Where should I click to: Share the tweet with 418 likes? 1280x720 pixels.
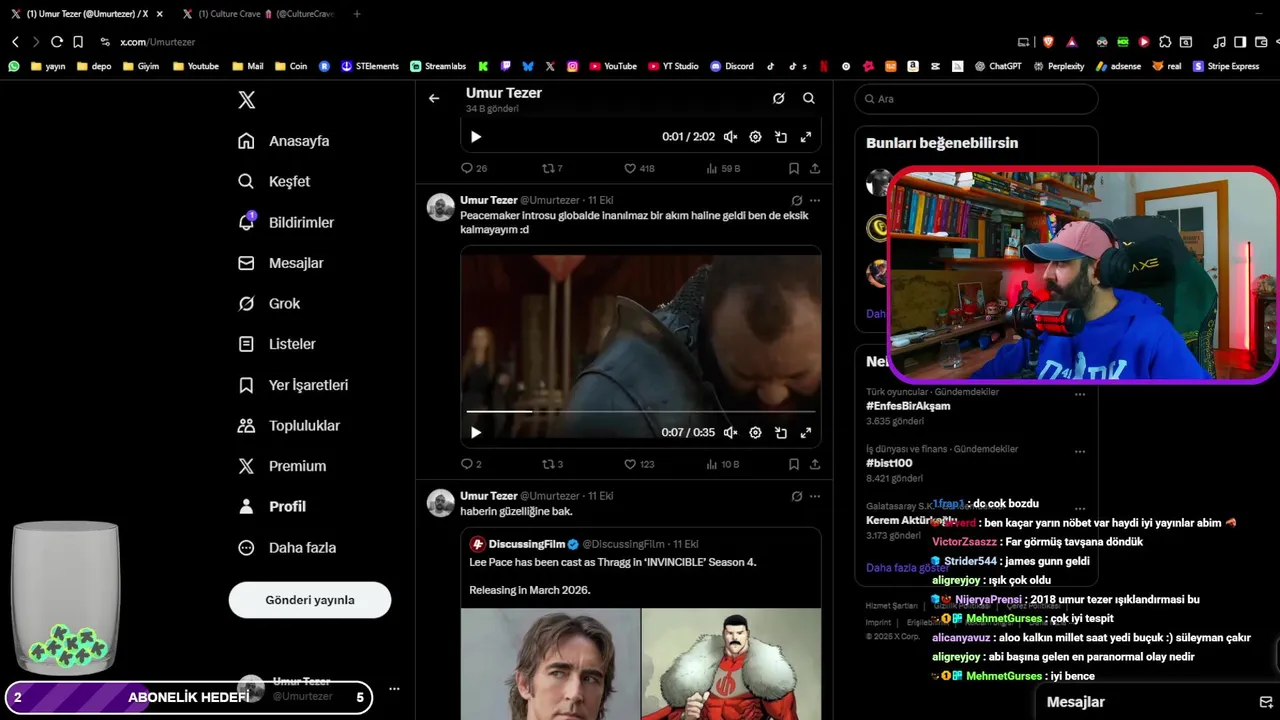[x=815, y=168]
